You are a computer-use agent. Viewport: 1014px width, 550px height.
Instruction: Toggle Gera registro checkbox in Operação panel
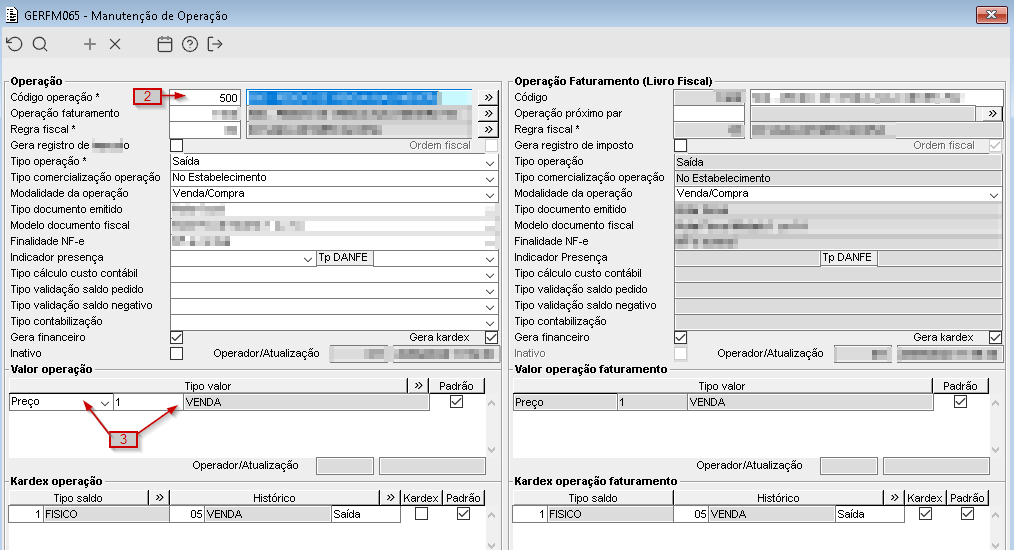point(177,146)
